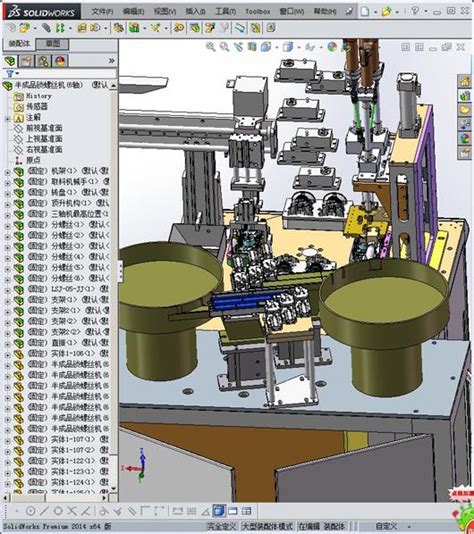This screenshot has height=534, width=474.
Task: Open the Toolbox menu
Action: click(257, 12)
